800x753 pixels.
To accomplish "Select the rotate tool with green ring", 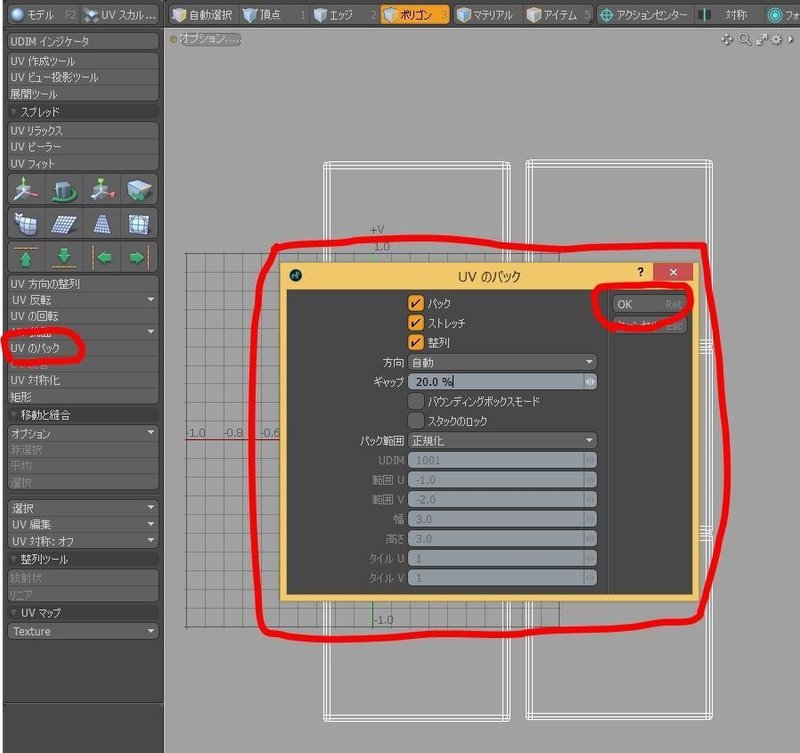I will (64, 190).
